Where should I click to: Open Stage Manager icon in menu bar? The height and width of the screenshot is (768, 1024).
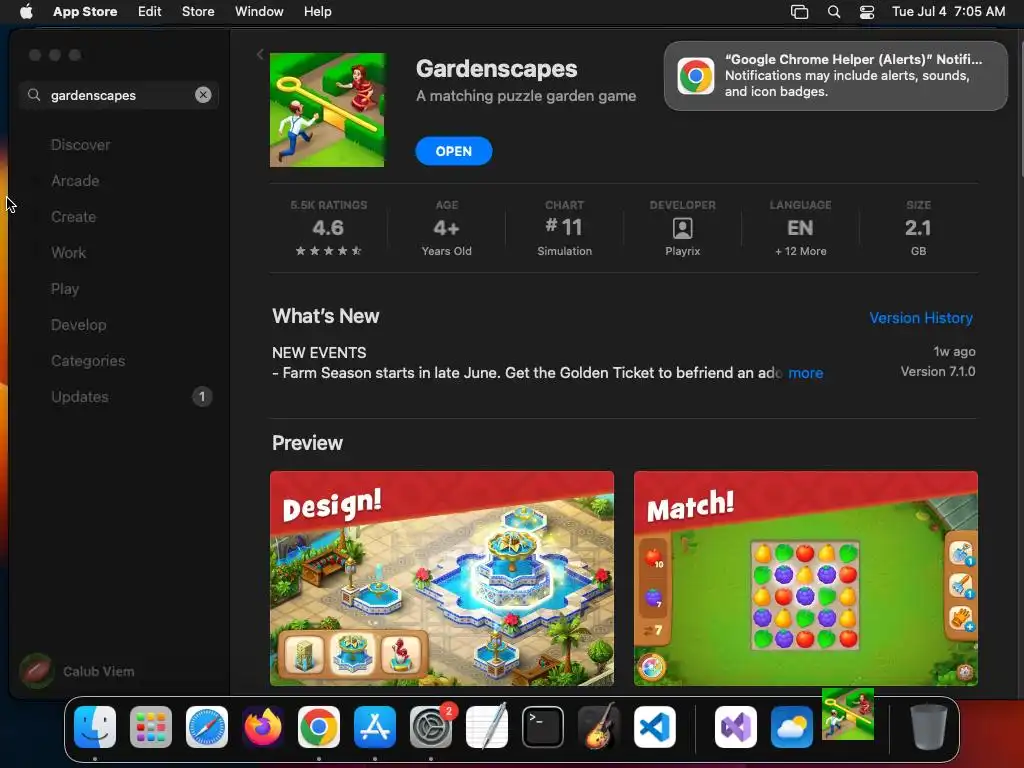(799, 12)
